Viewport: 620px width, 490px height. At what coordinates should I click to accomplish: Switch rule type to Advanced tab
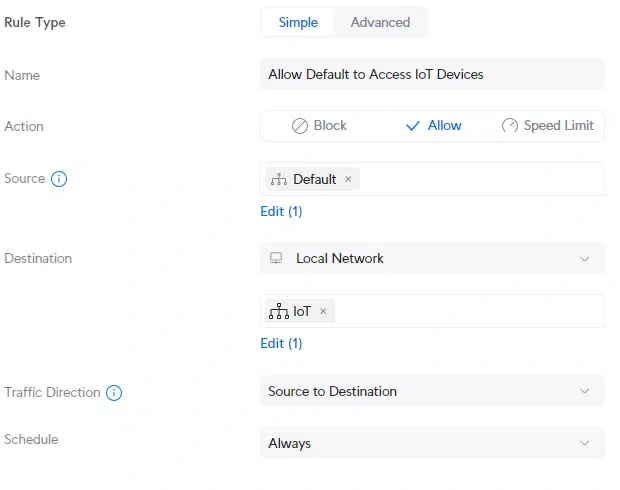[380, 23]
